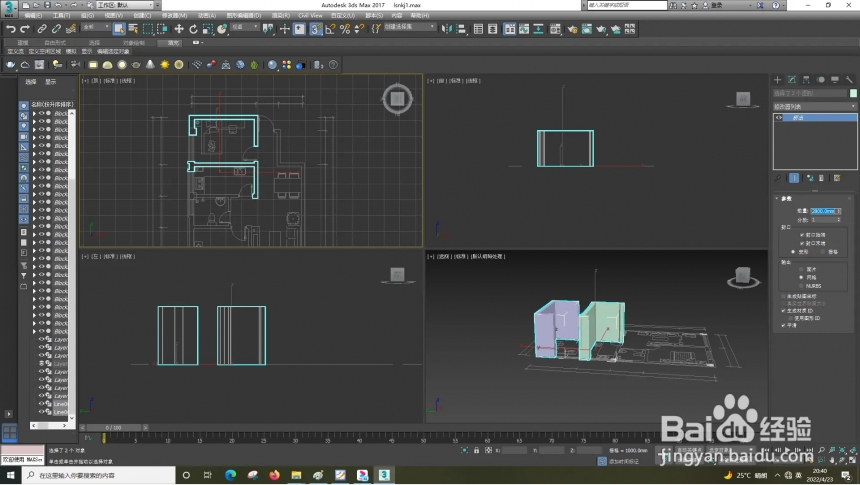860x485 pixels.
Task: Open the Curve Editor icon
Action: click(x=524, y=29)
